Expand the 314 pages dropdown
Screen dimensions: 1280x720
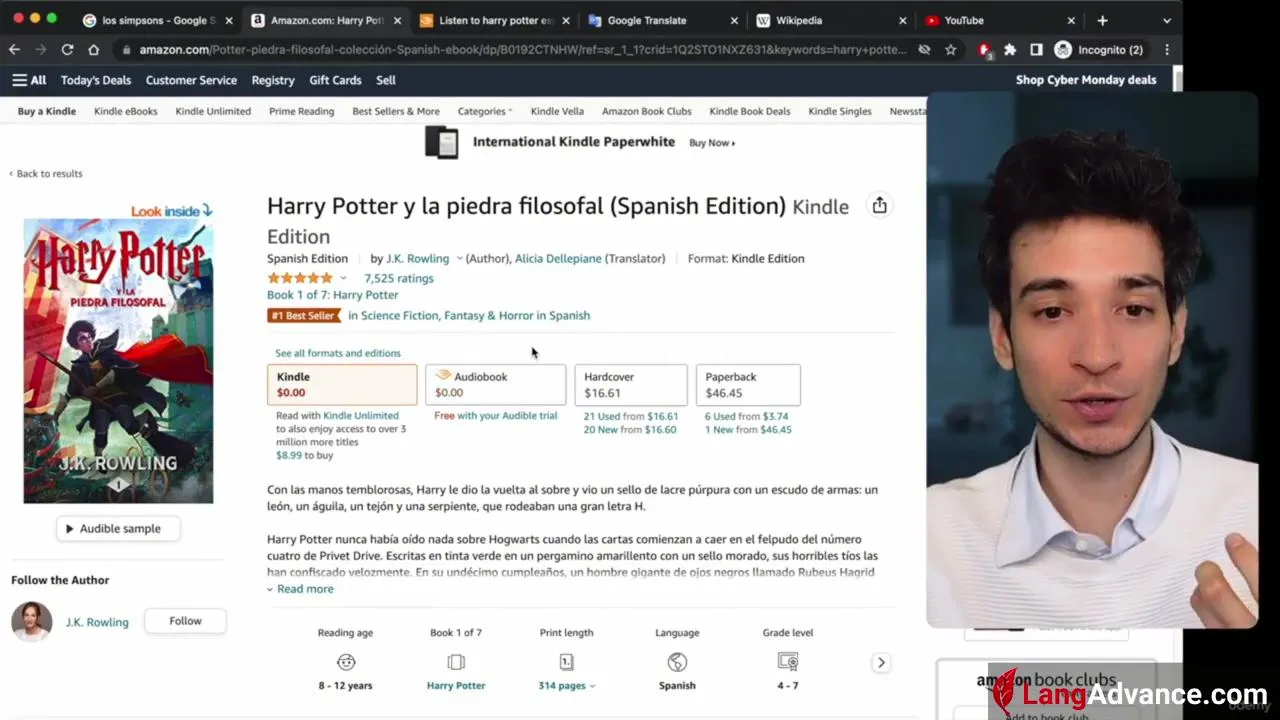pyautogui.click(x=566, y=685)
